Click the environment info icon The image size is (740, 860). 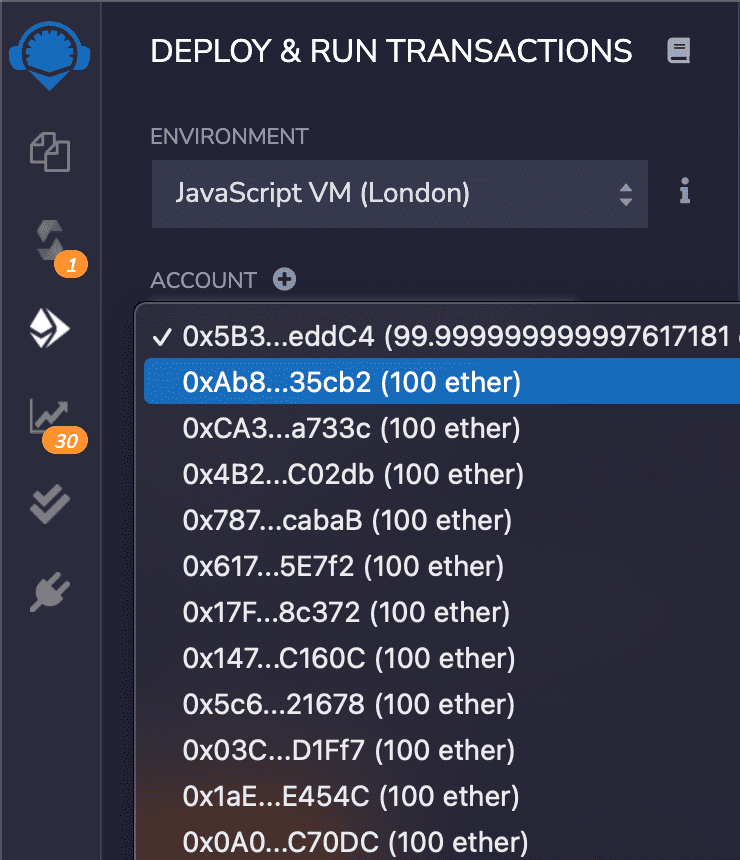pyautogui.click(x=685, y=190)
